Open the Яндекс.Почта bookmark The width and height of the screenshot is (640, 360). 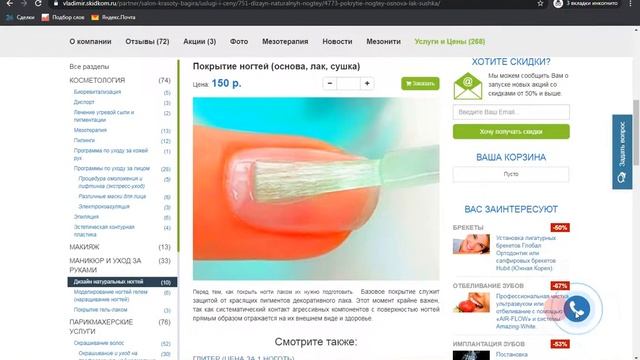(x=113, y=18)
